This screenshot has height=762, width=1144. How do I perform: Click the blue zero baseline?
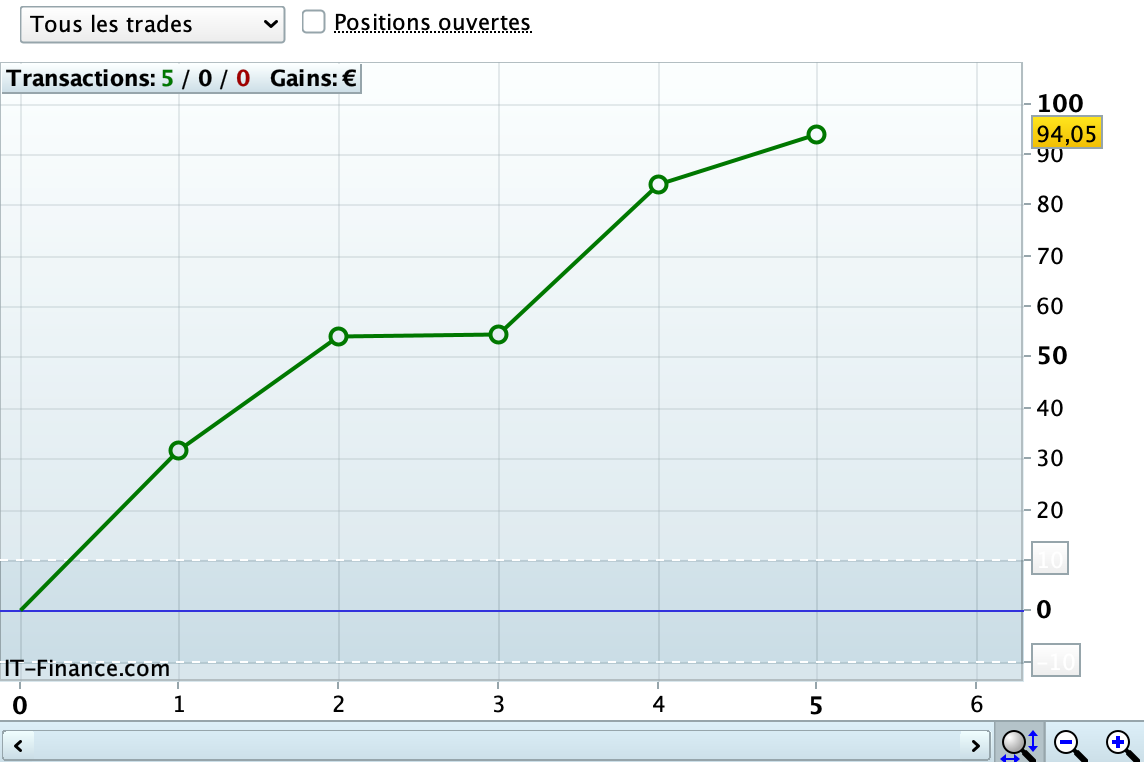511,610
